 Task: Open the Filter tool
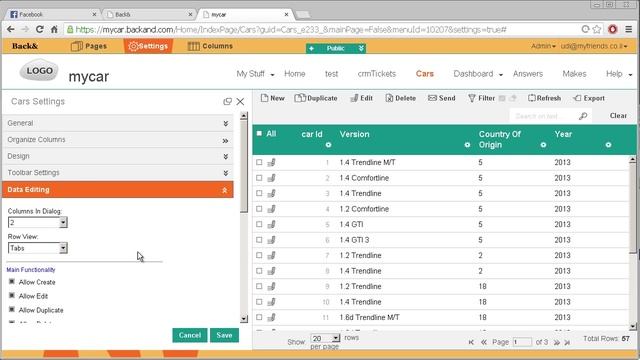coord(481,98)
